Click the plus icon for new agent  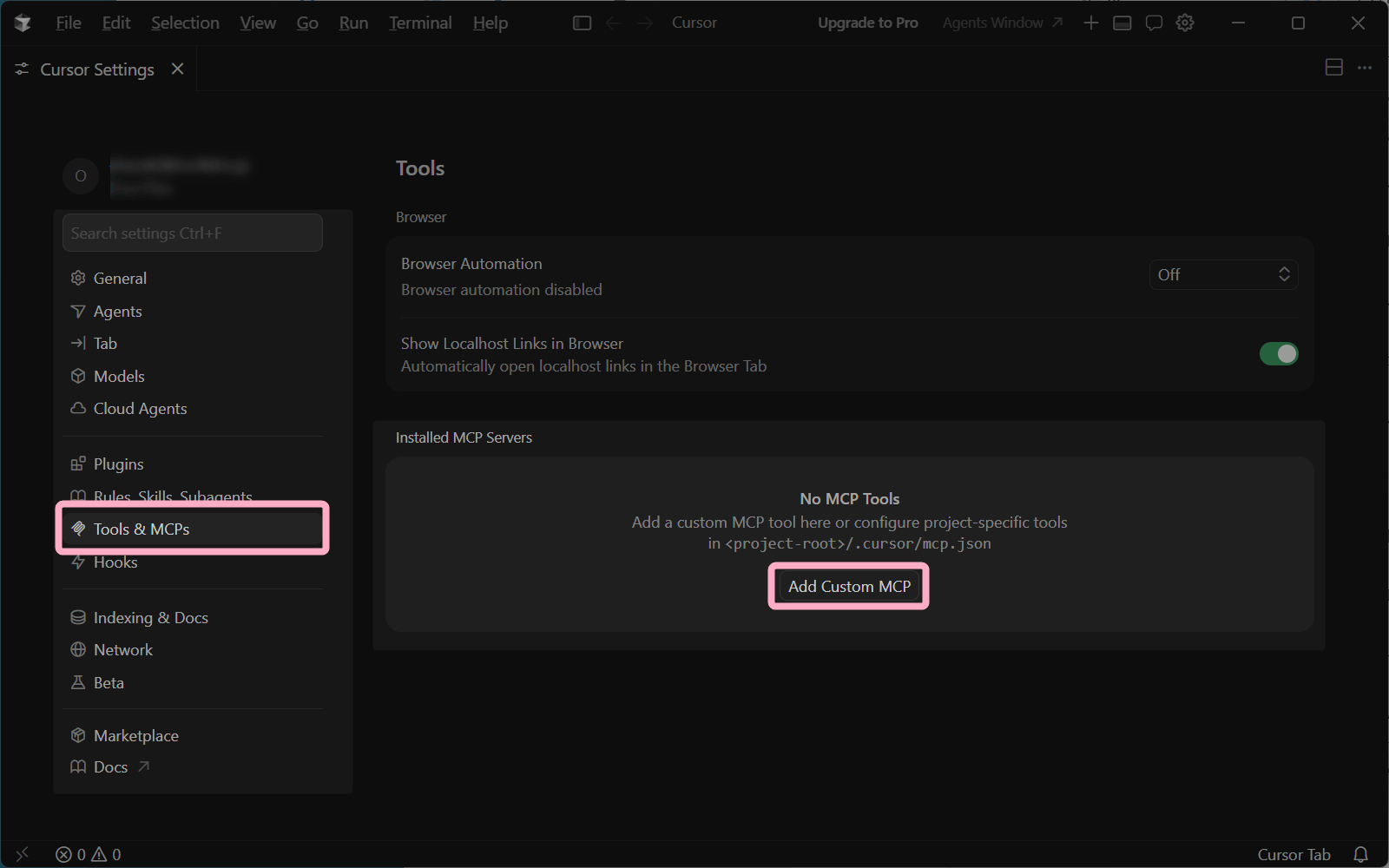point(1091,23)
